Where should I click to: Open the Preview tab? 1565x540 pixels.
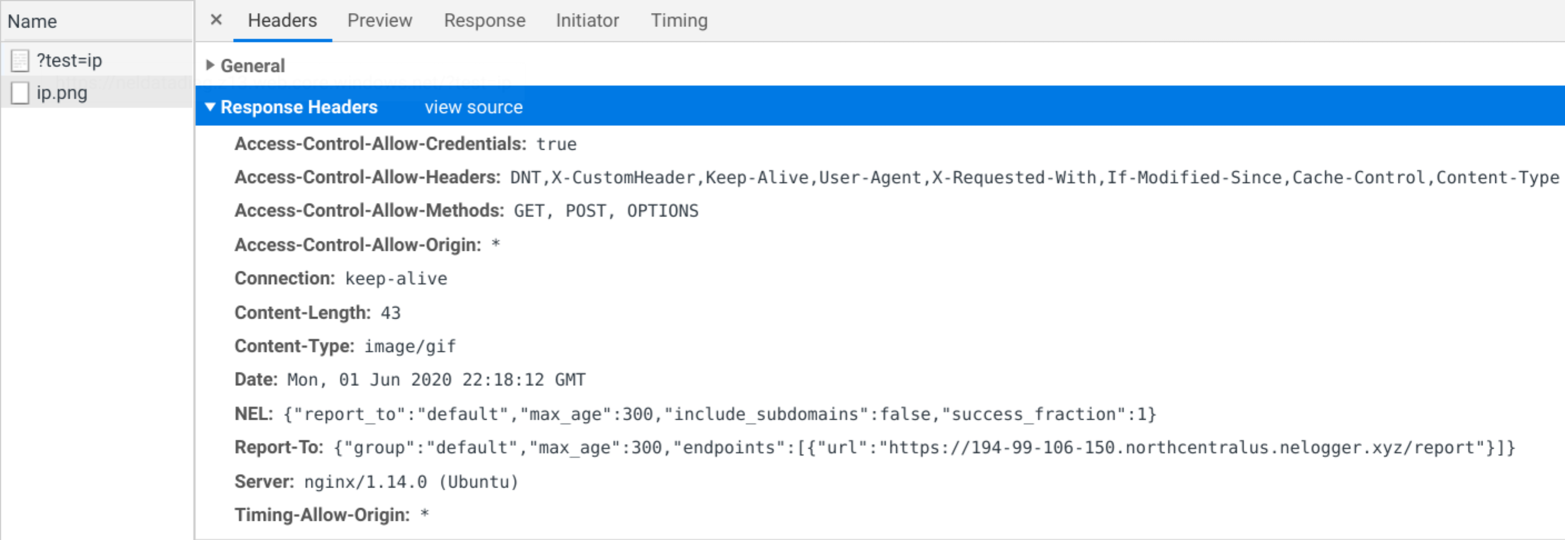380,20
